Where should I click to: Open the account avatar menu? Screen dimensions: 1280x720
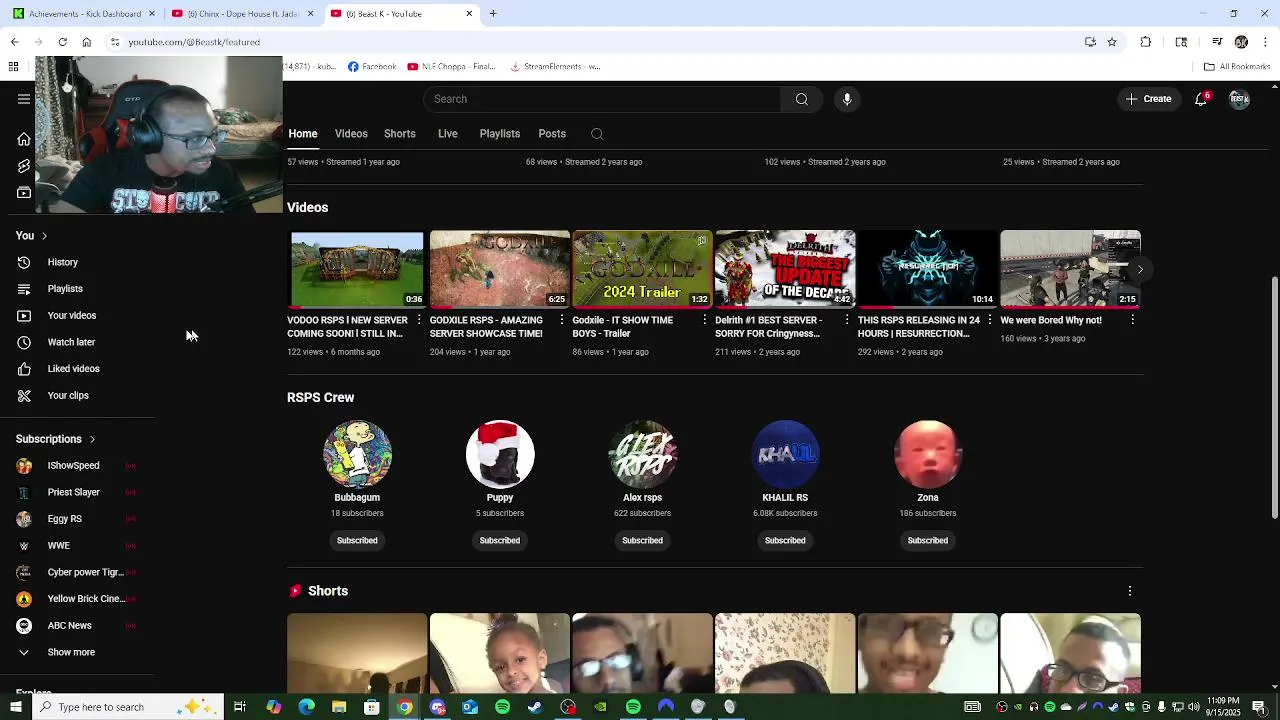pyautogui.click(x=1240, y=99)
